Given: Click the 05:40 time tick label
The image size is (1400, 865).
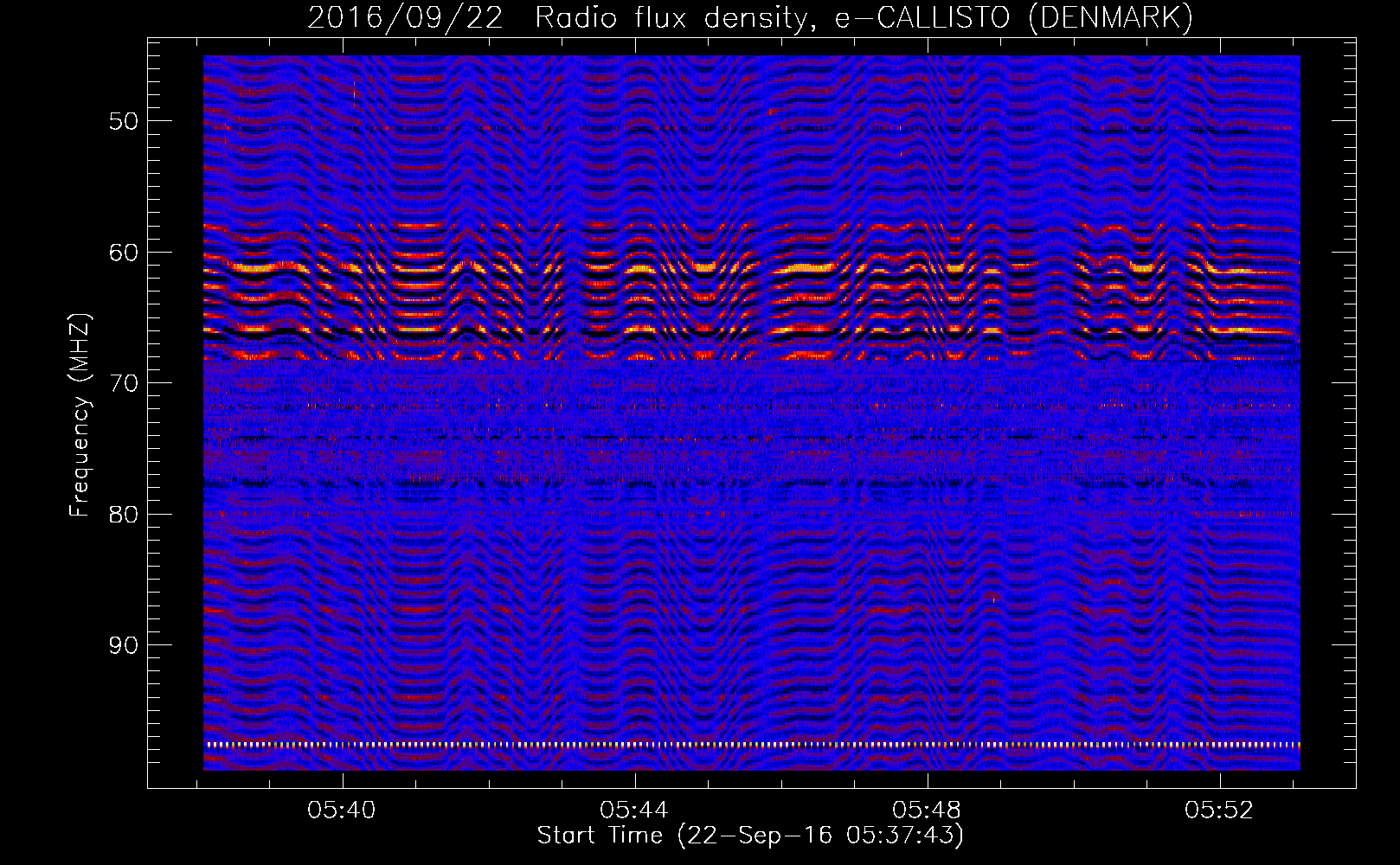Looking at the screenshot, I should pos(342,810).
